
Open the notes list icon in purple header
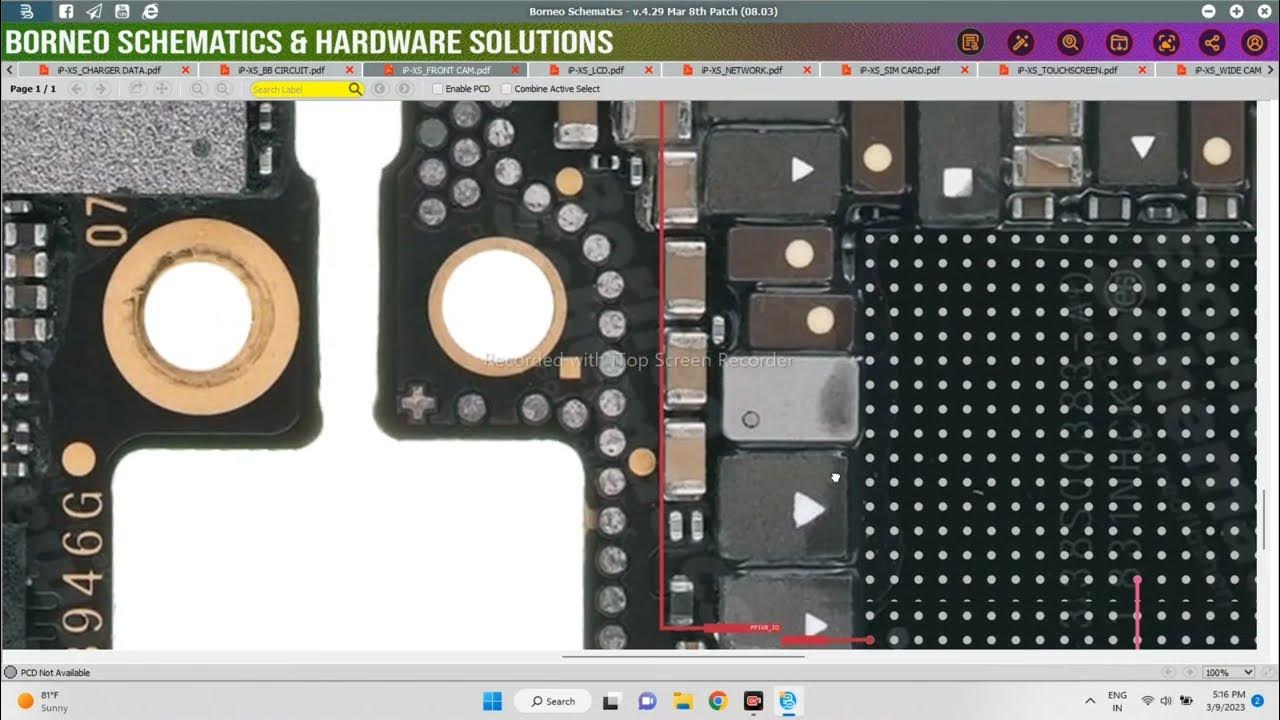969,43
